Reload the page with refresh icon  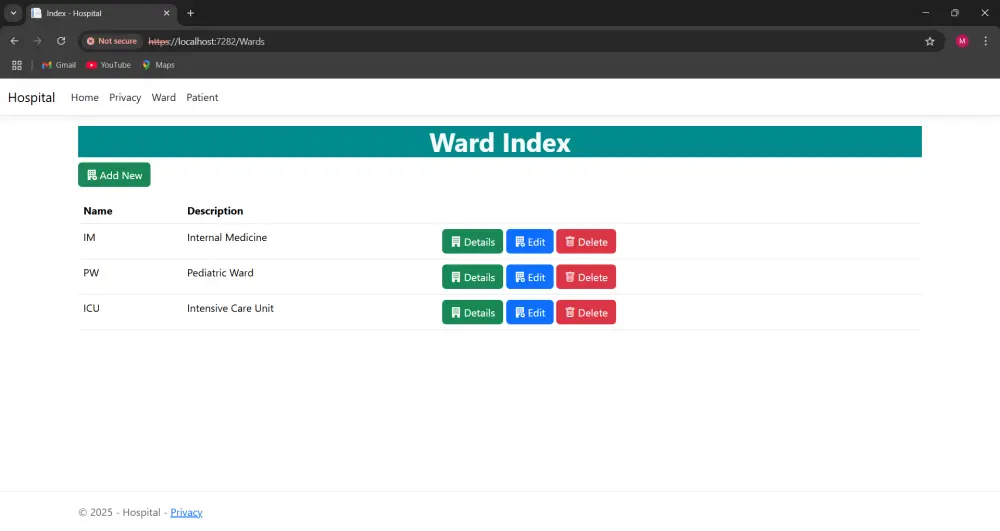[x=61, y=41]
